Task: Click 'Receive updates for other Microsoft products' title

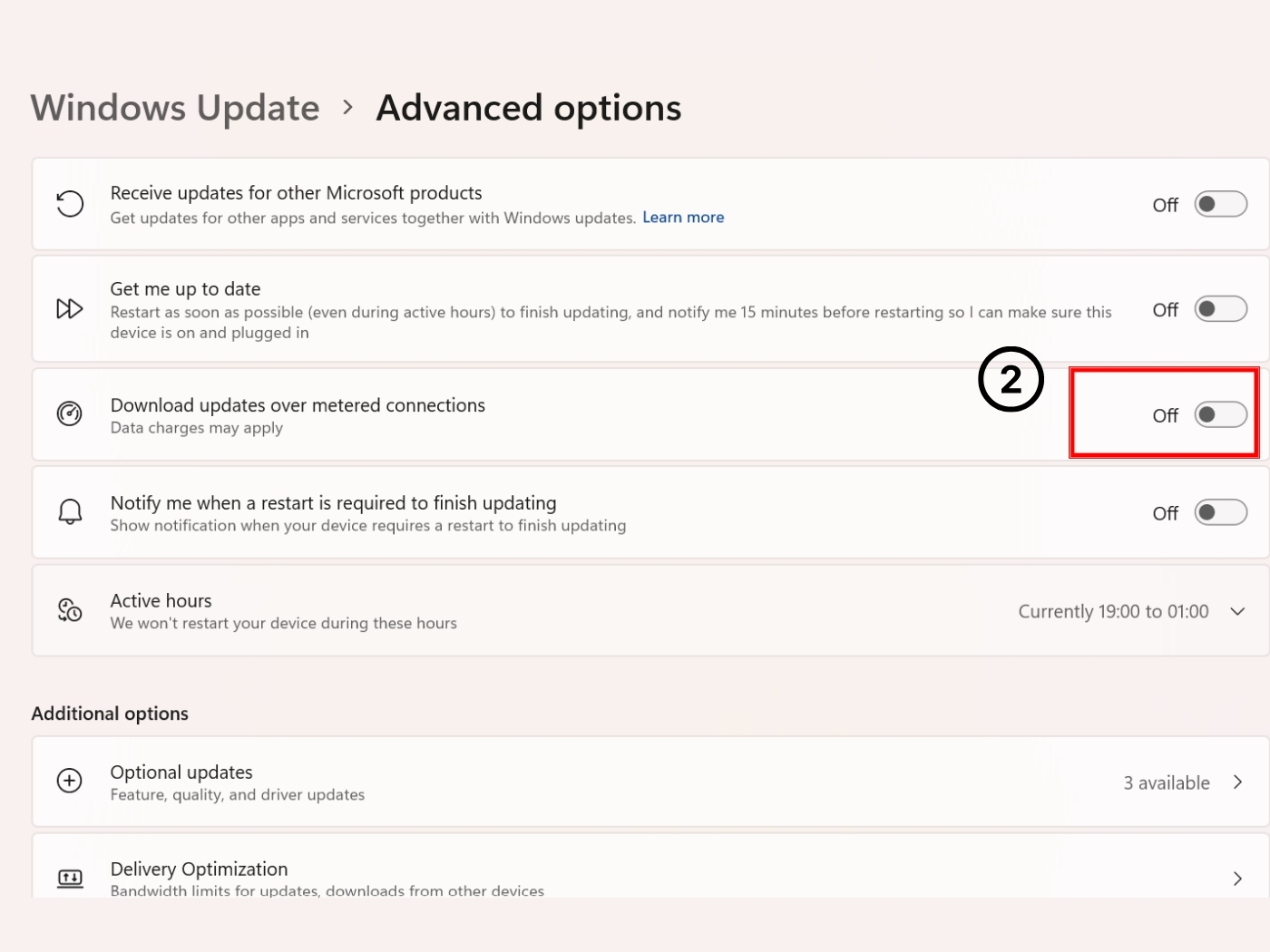Action: (296, 193)
